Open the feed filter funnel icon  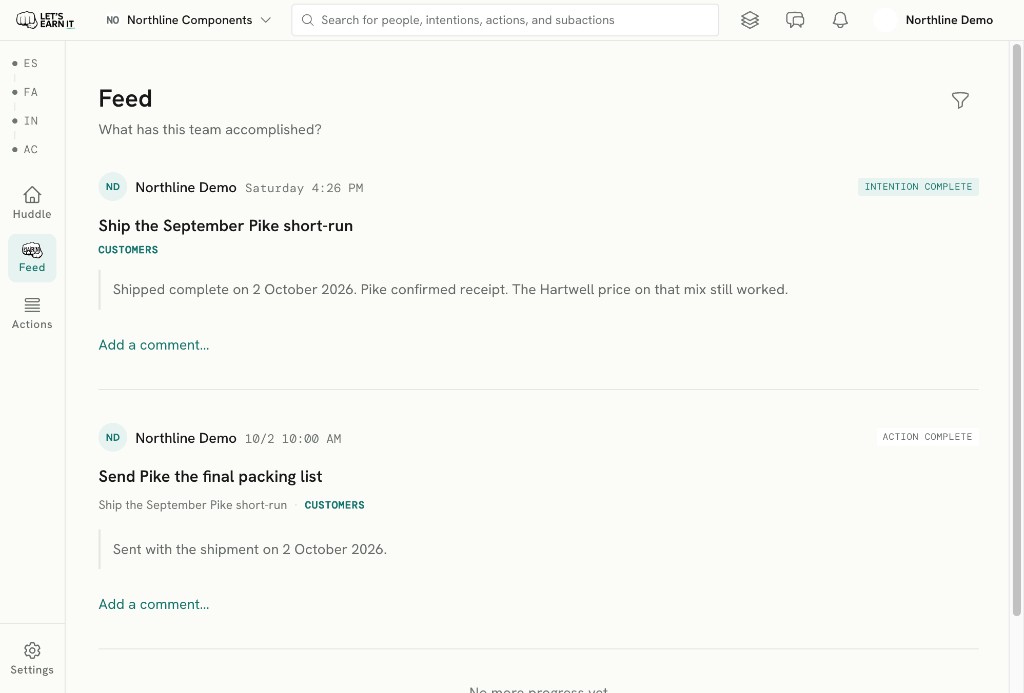960,100
